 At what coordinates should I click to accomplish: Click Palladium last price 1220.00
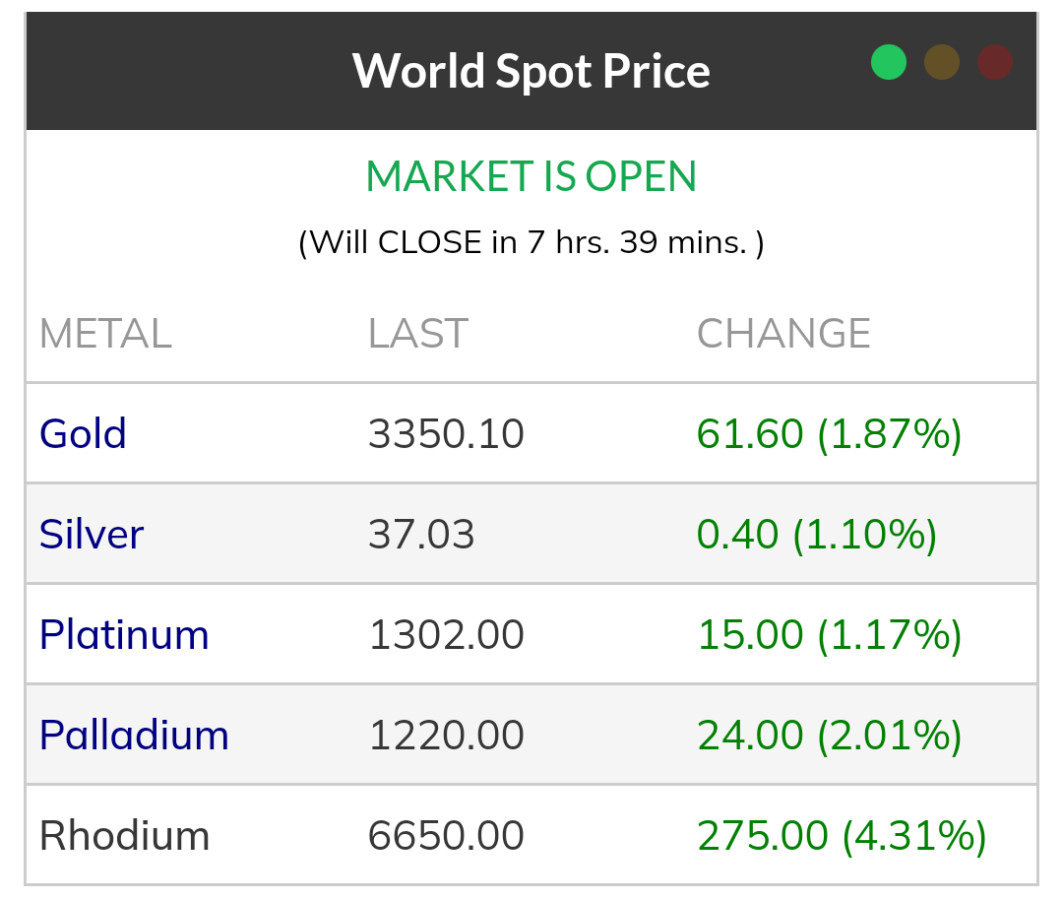click(446, 735)
